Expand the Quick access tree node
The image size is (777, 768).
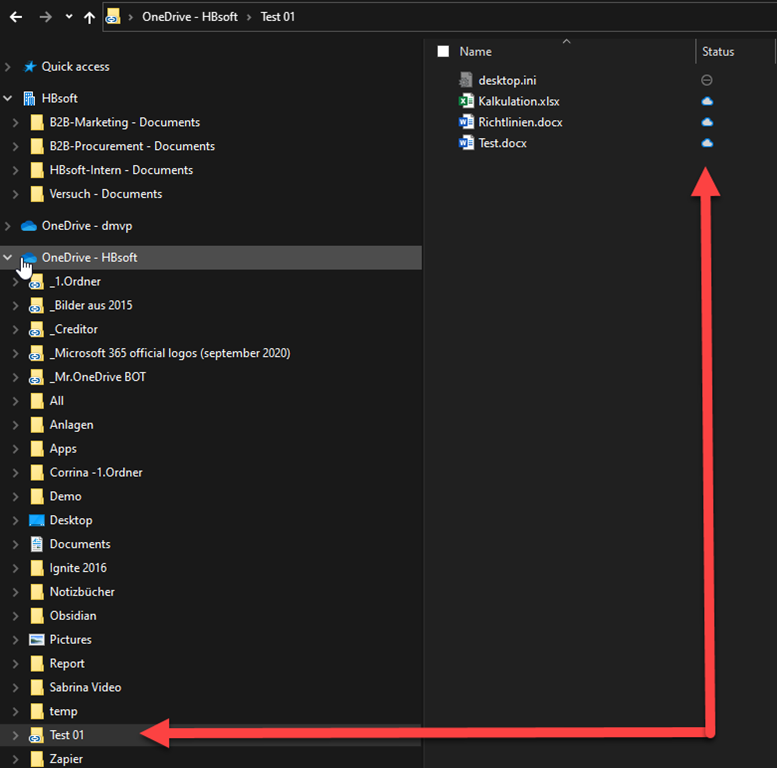[9, 67]
